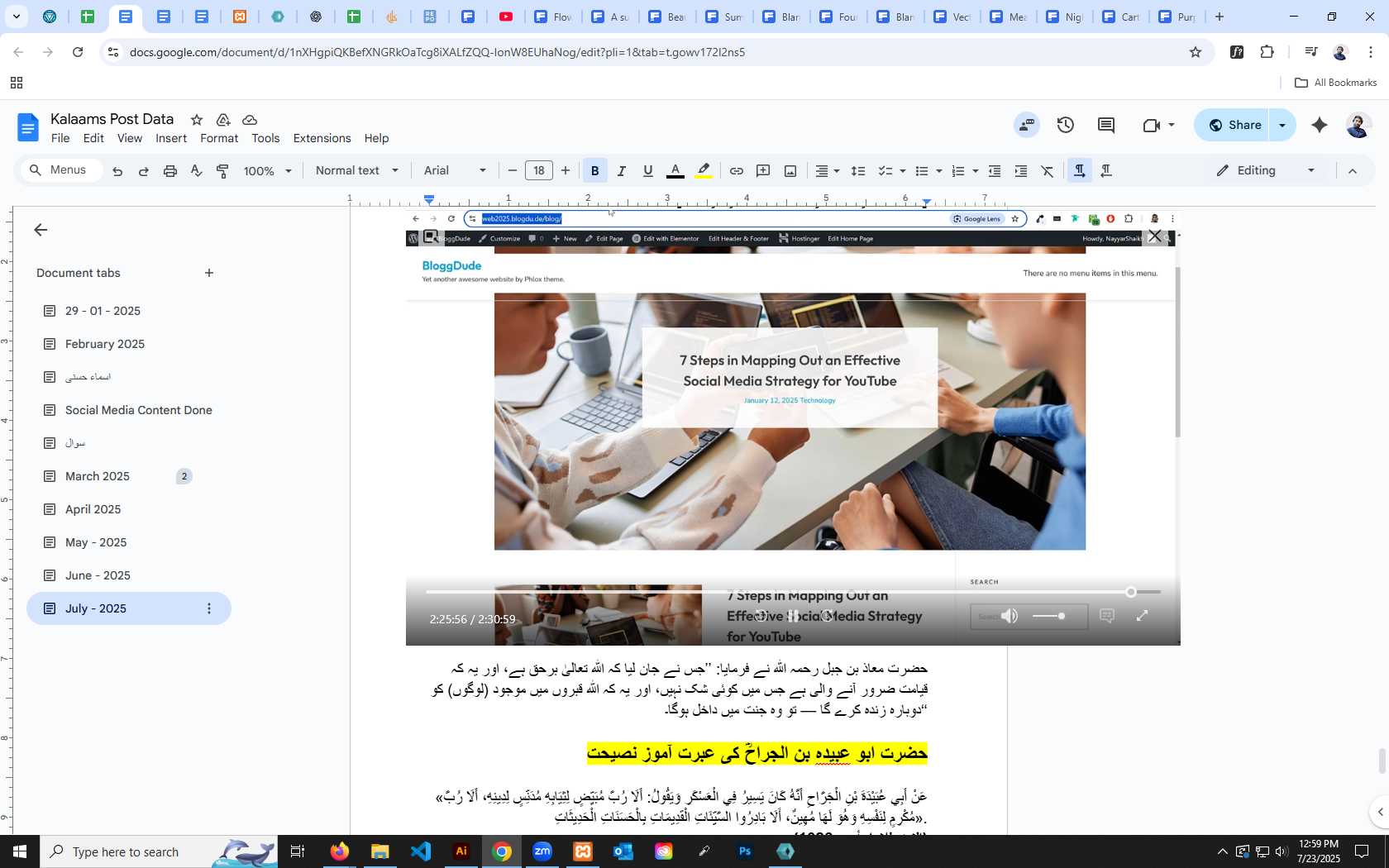
Task: Pause the embedded video
Action: pos(793,616)
